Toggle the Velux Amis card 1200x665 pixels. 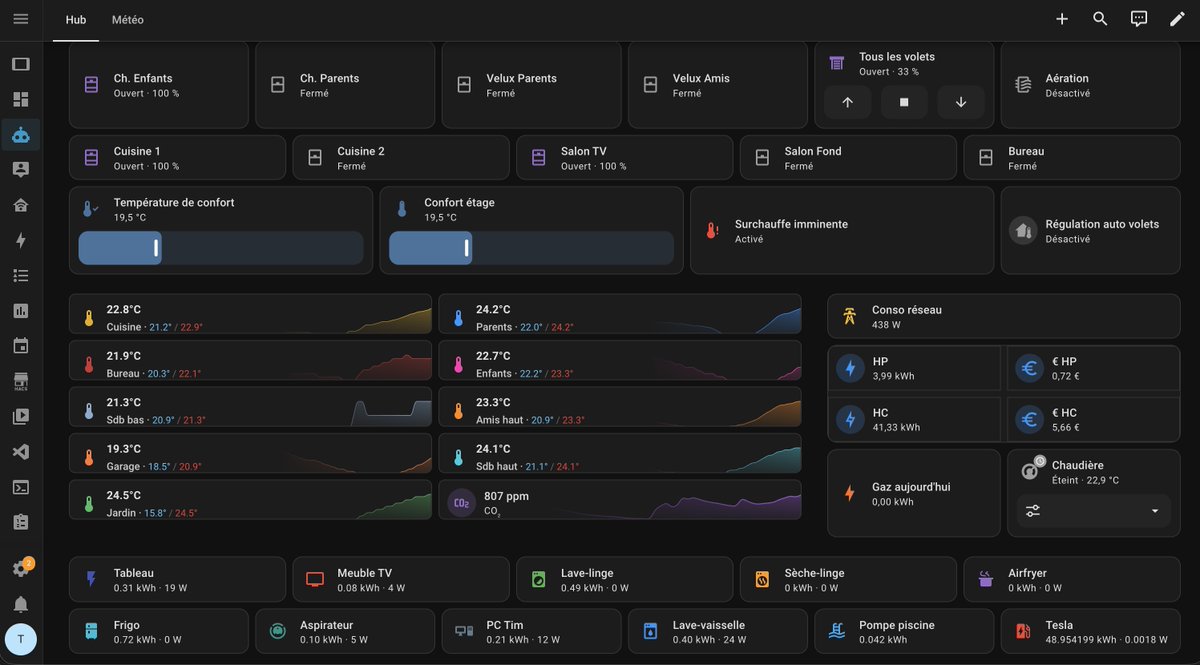718,85
